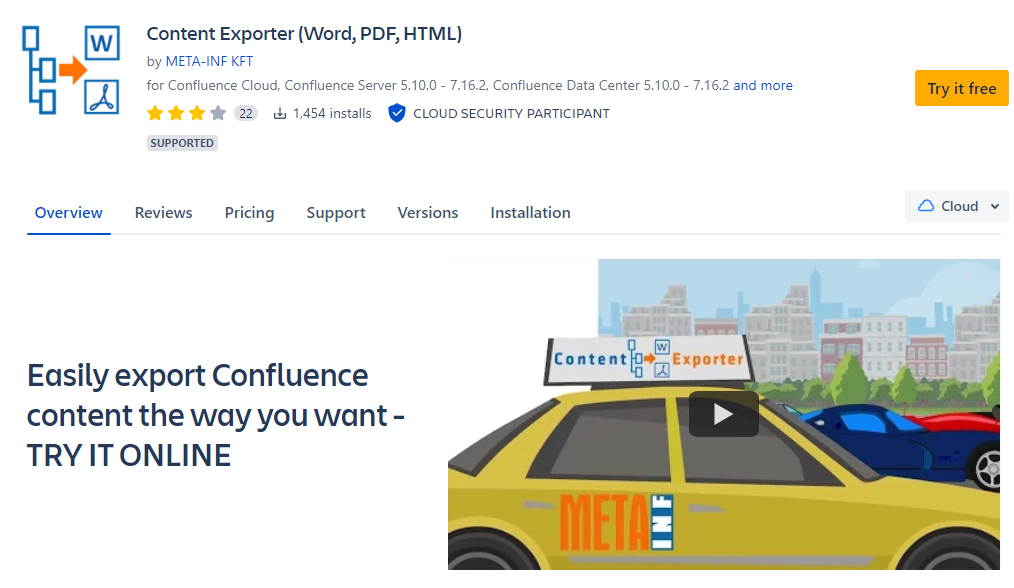
Task: Select the Support tab
Action: 336,213
